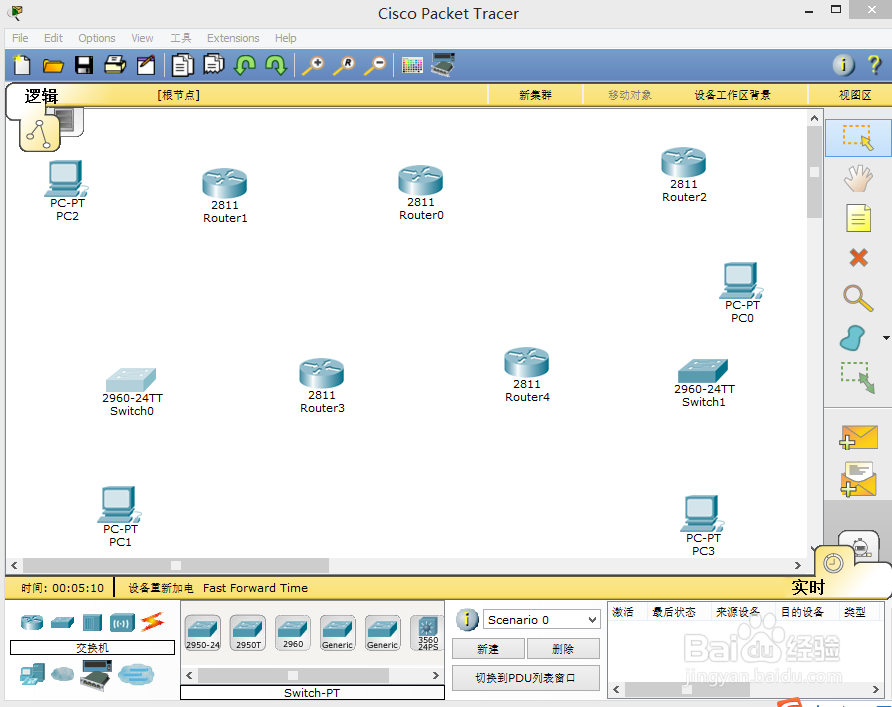This screenshot has width=892, height=707.
Task: Pick the 2950T switch model
Action: [x=248, y=633]
